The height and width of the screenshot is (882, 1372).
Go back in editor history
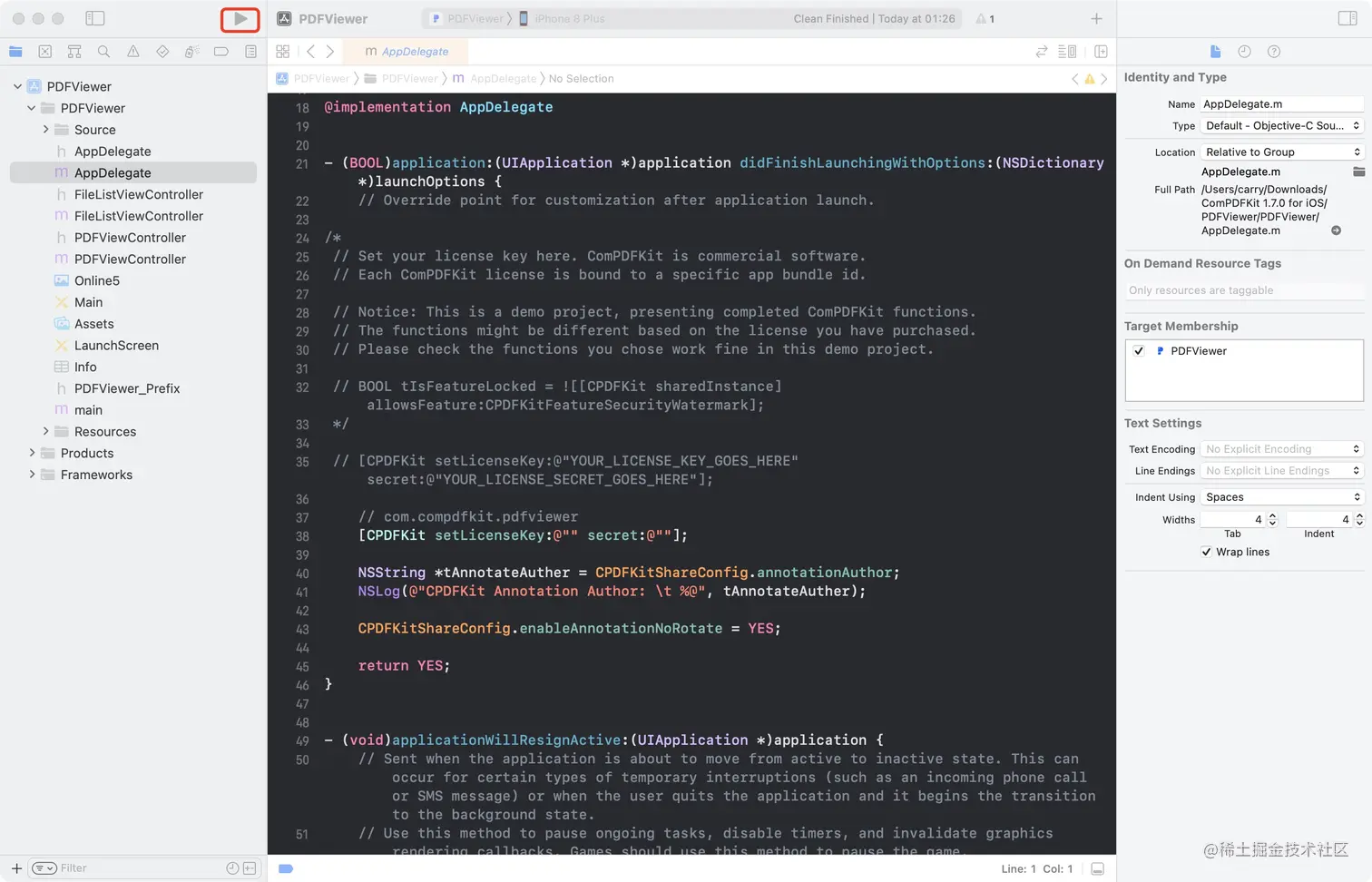click(x=310, y=52)
